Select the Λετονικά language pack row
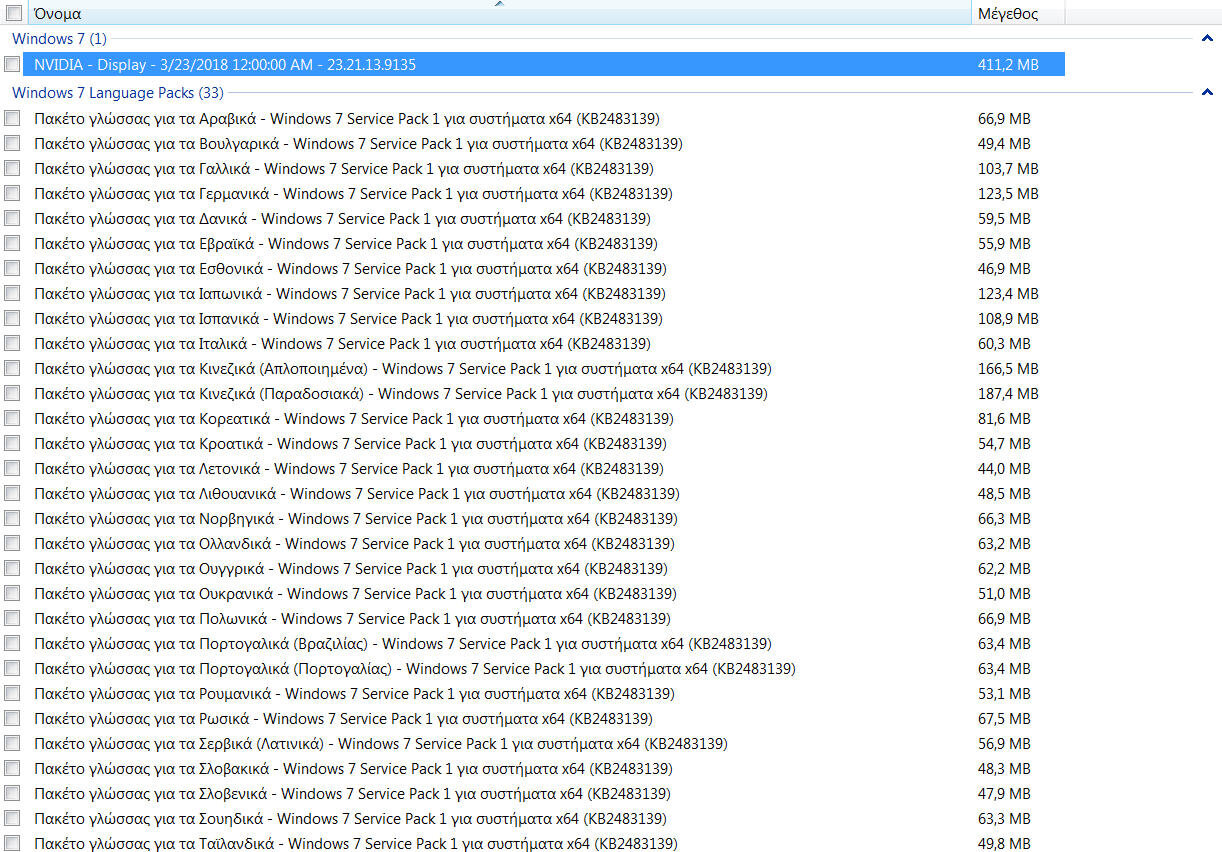Viewport: 1222px width, 852px height. [x=544, y=468]
